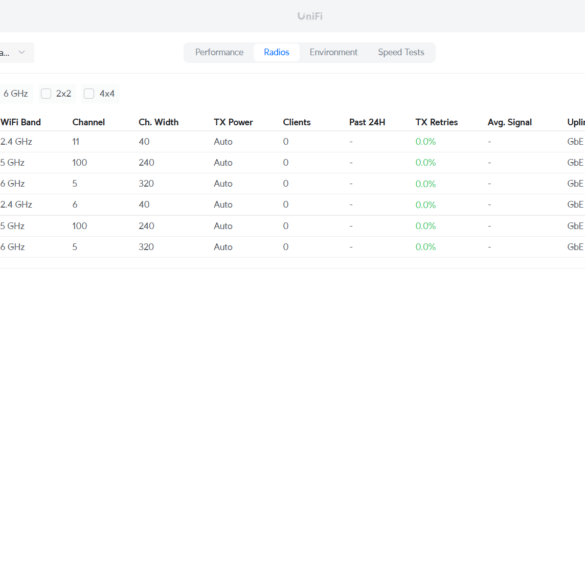Sort by Past 24H column header
The height and width of the screenshot is (585, 585).
coord(367,122)
